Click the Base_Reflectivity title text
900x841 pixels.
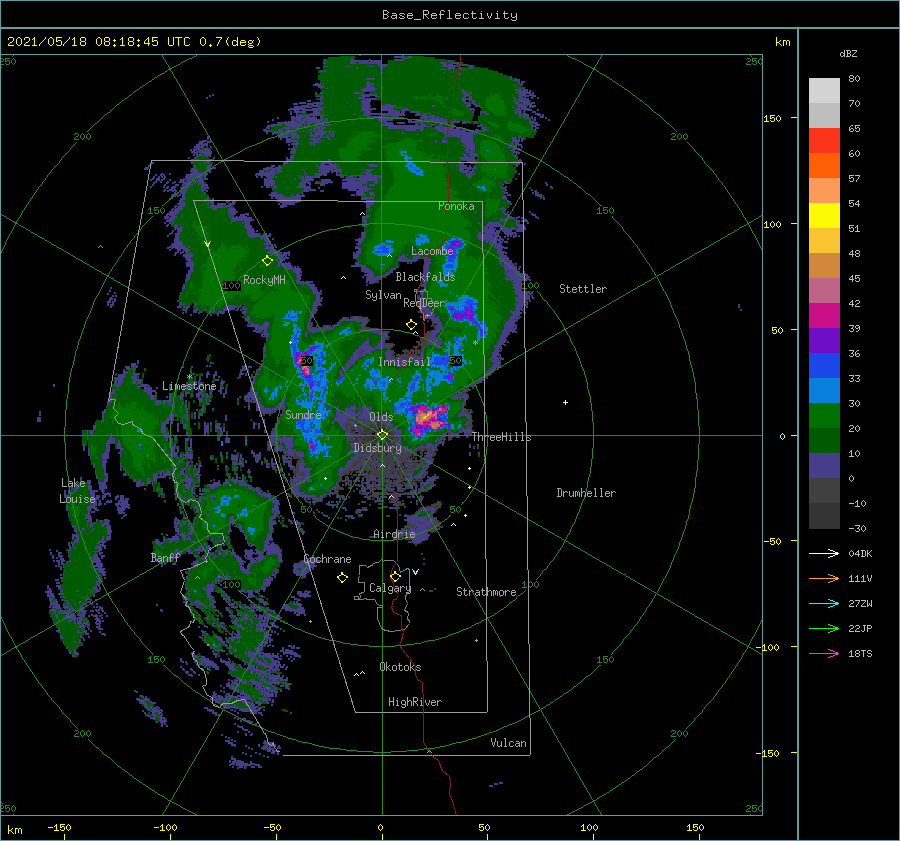pyautogui.click(x=450, y=15)
